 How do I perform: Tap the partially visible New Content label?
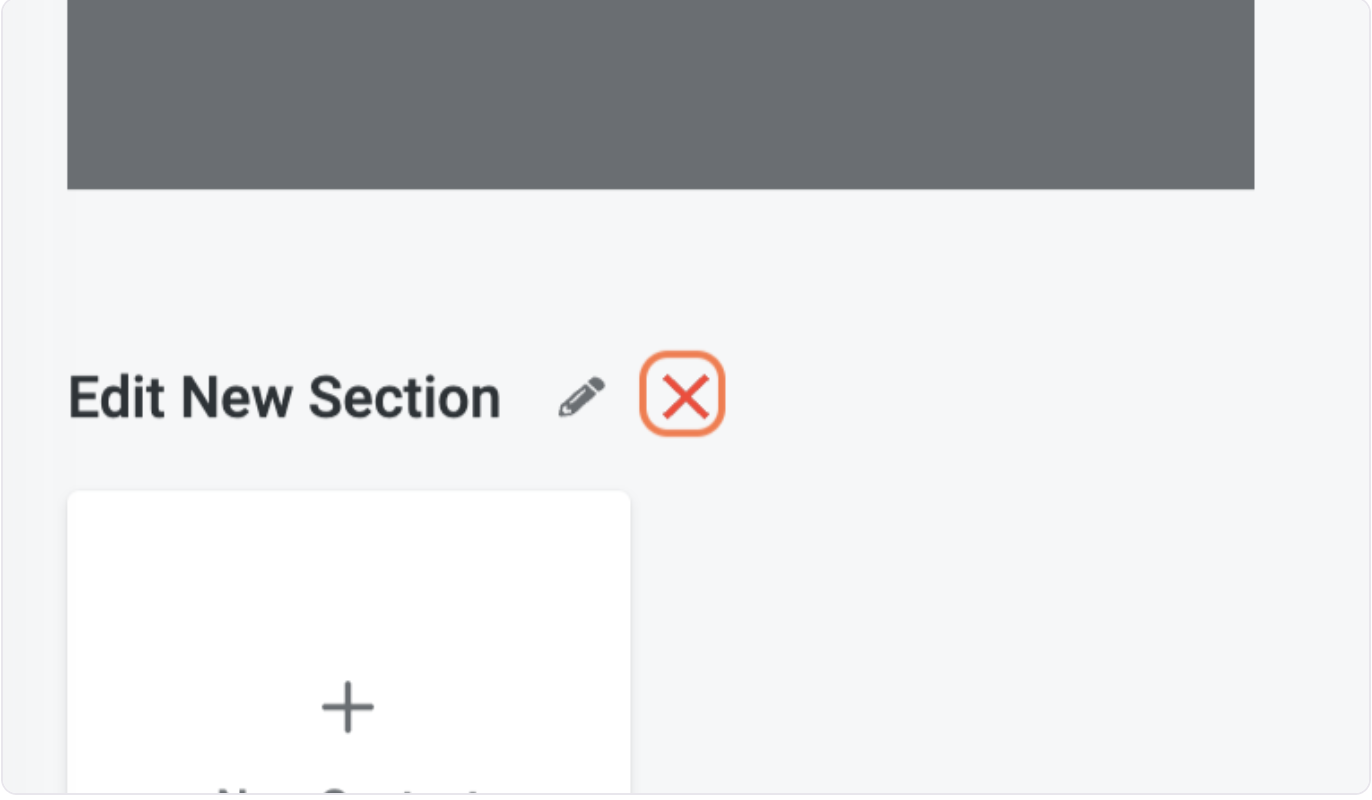[348, 791]
